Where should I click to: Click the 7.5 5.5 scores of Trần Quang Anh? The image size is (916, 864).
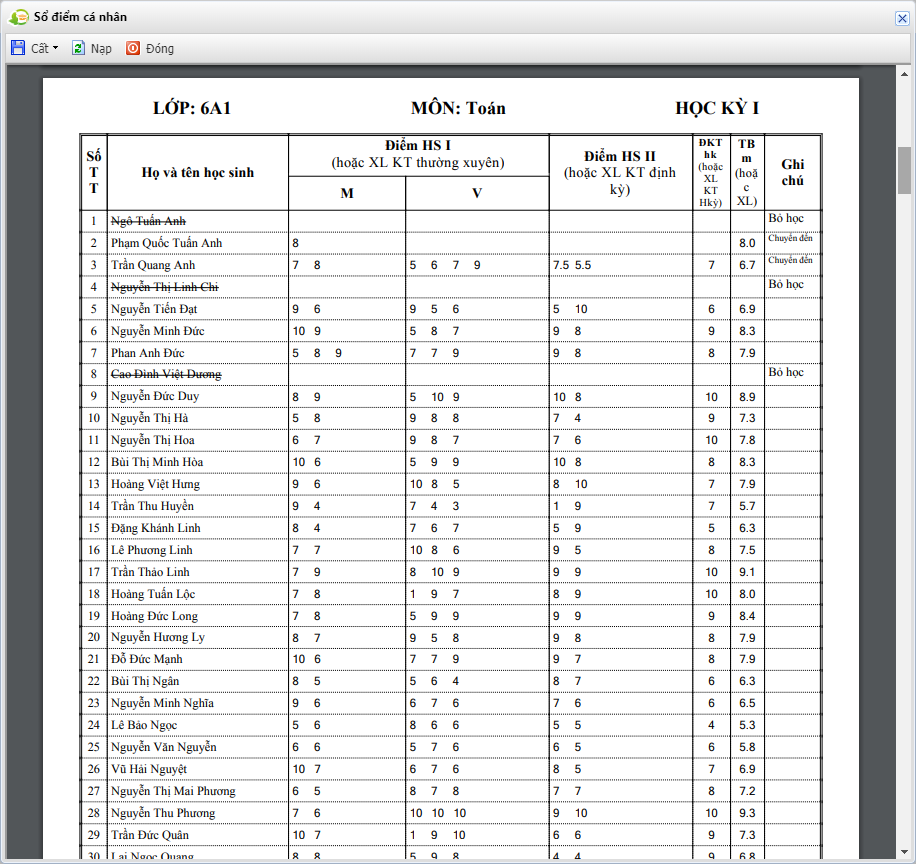[x=572, y=265]
